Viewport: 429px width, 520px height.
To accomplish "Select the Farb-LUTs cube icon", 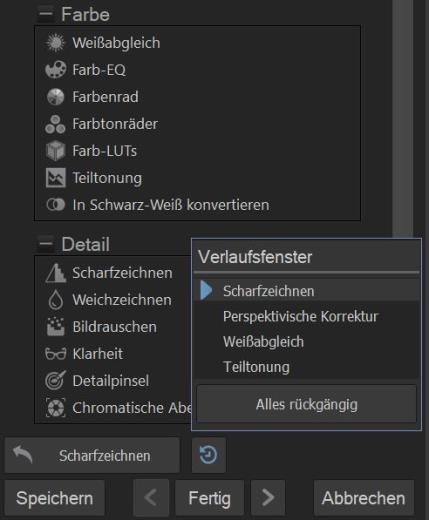I will pos(55,151).
